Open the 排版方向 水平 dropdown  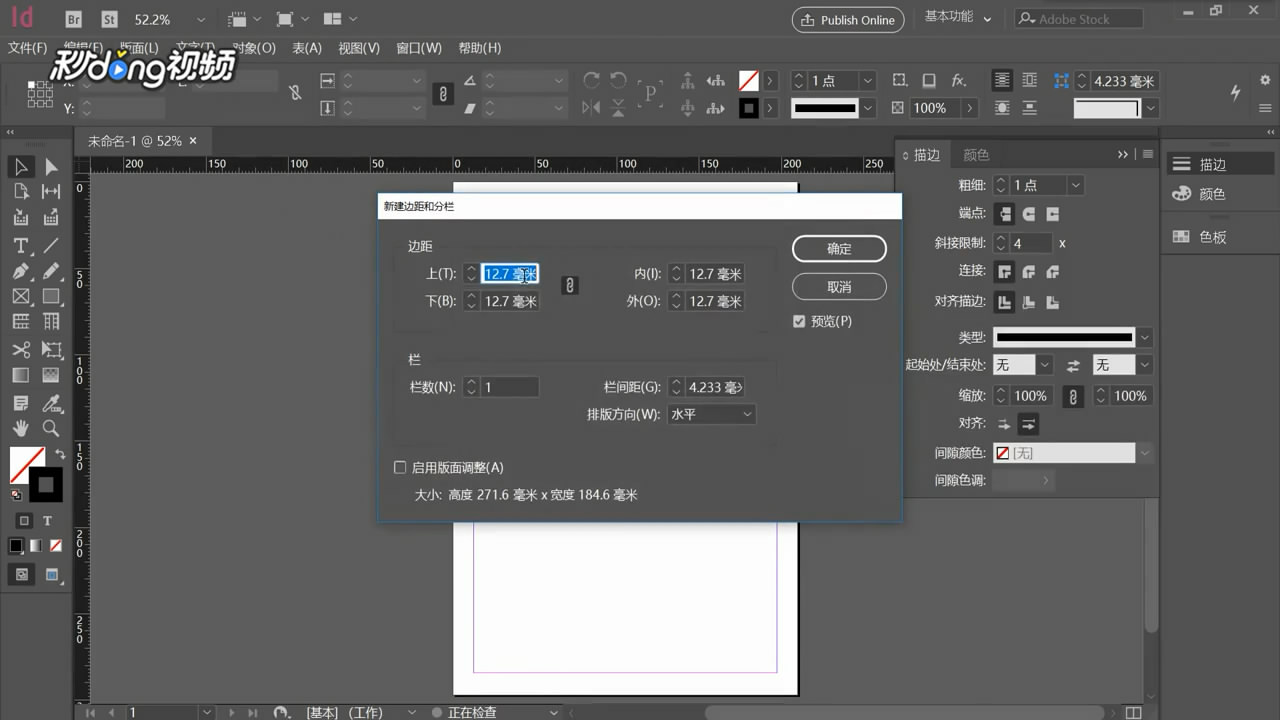click(x=711, y=414)
